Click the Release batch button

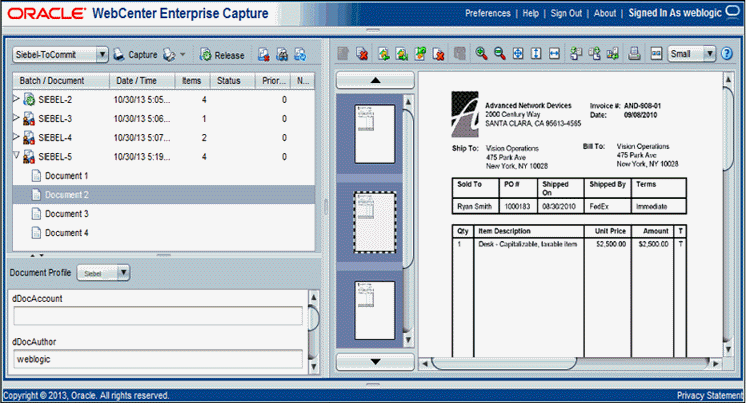pos(222,55)
